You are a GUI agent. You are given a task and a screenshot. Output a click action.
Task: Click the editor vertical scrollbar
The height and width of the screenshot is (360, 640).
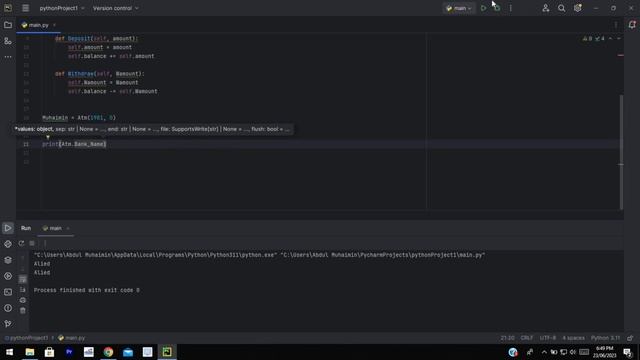click(x=621, y=151)
